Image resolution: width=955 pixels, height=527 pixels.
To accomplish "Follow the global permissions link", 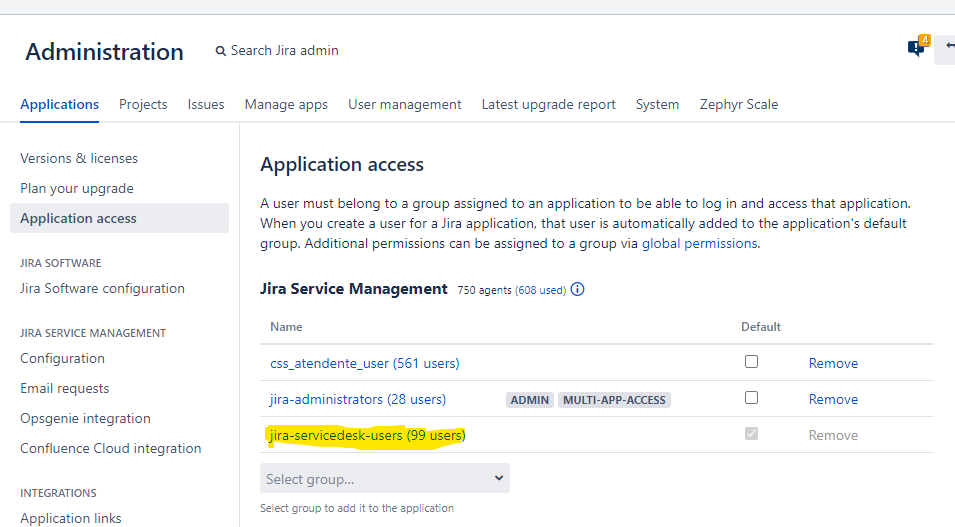I will click(699, 243).
